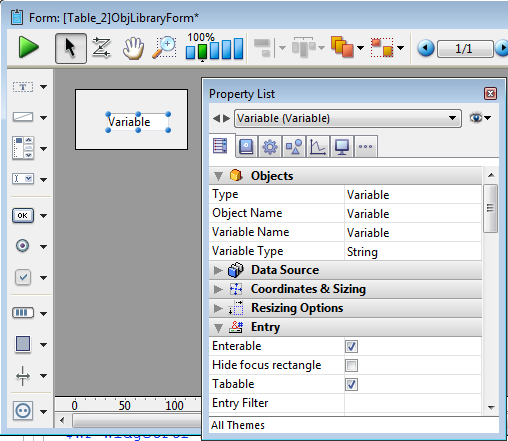Screen dimensions: 508x441
Task: Go to previous form page
Action: coord(426,48)
